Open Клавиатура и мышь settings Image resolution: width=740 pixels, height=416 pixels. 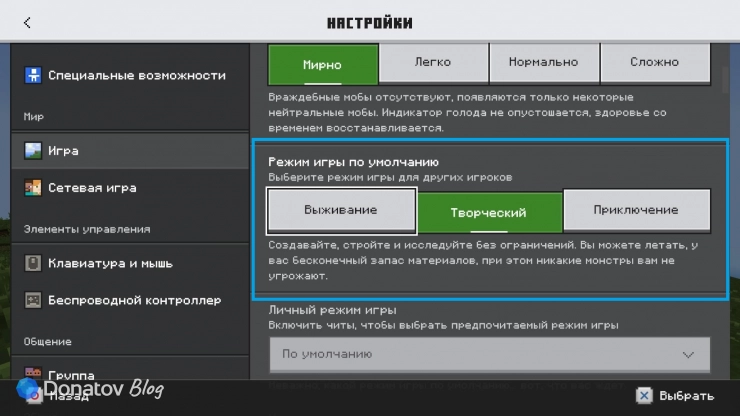(x=130, y=263)
